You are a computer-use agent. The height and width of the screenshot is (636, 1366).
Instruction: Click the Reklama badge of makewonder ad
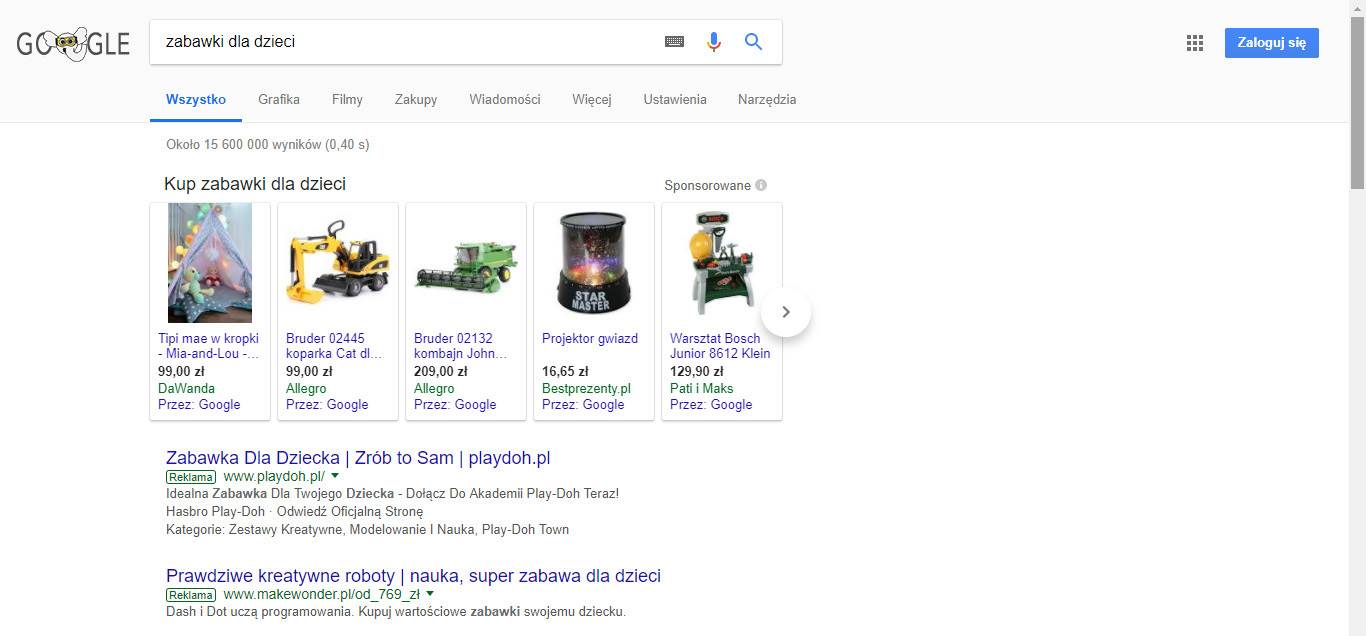click(191, 595)
